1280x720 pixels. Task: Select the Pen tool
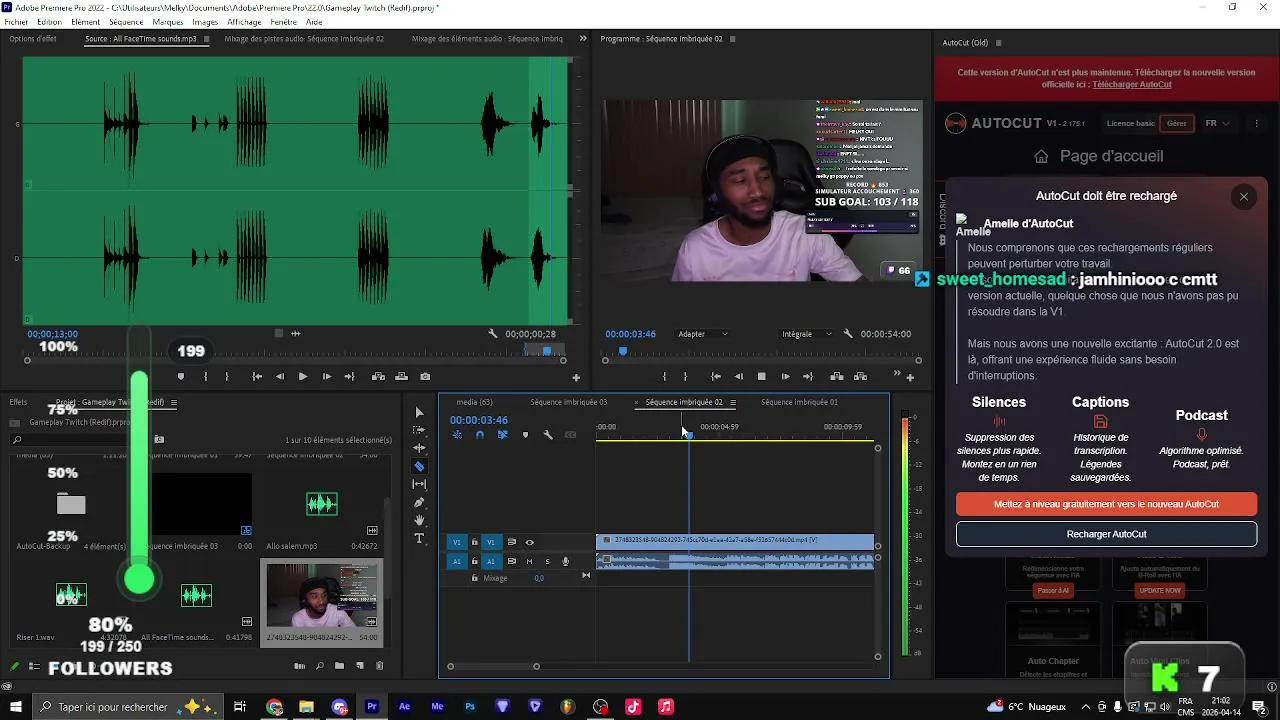419,502
